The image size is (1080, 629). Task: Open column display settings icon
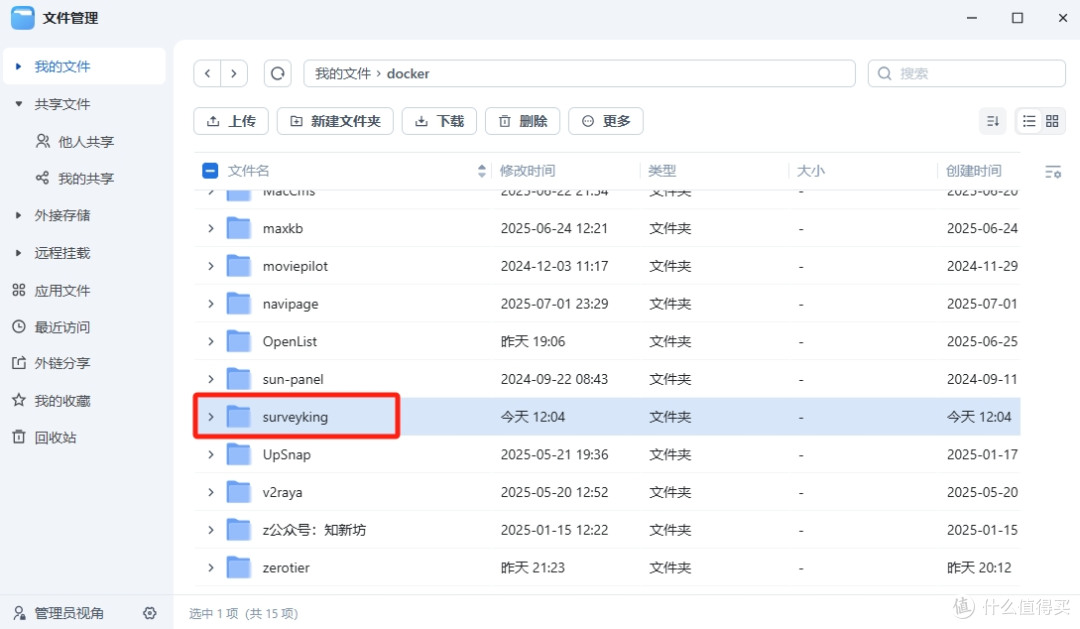[x=1054, y=171]
